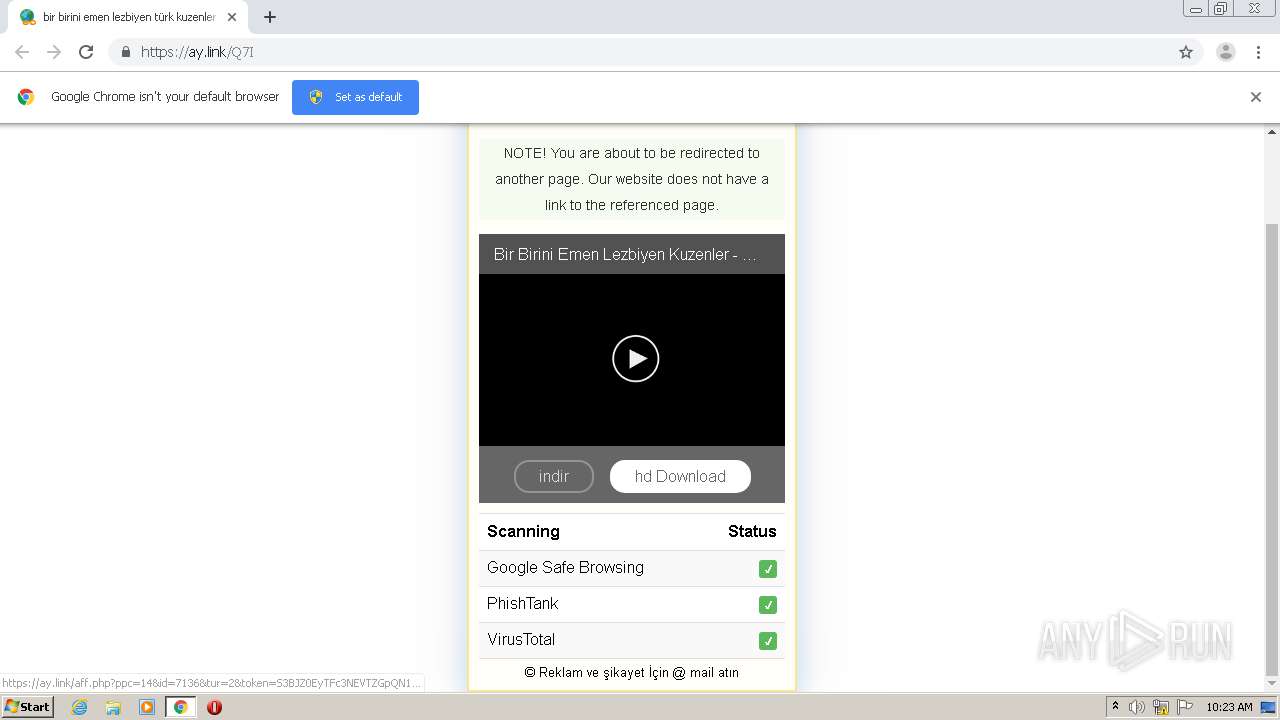Open the media player taskbar icon
The width and height of the screenshot is (1280, 720).
click(147, 707)
